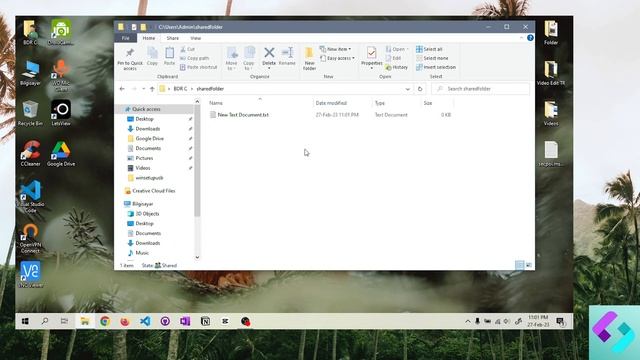Click Select none in ribbon
The height and width of the screenshot is (360, 640).
click(432, 58)
